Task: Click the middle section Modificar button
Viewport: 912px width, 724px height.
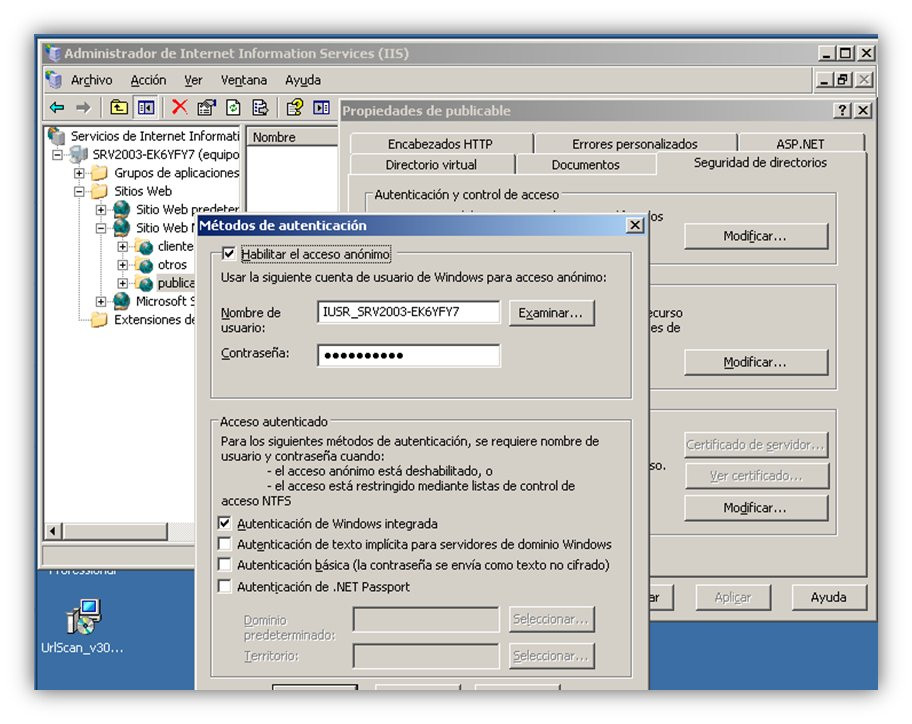Action: tap(756, 362)
